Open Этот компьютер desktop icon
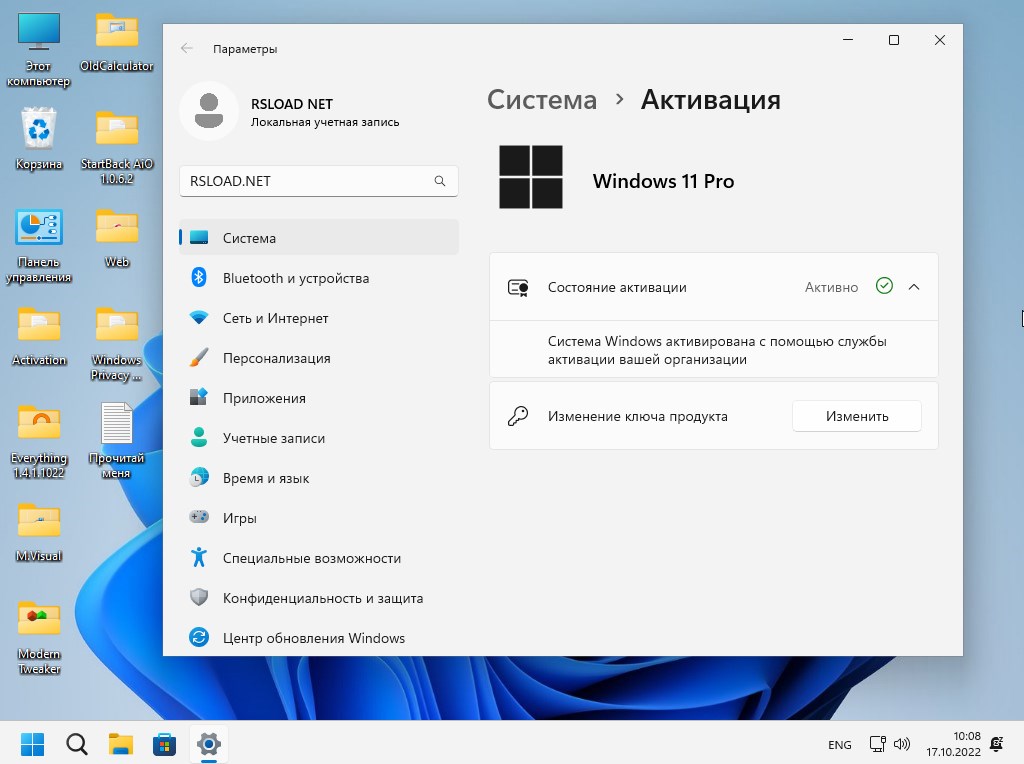Screen dimensions: 1024x764 (x=39, y=50)
